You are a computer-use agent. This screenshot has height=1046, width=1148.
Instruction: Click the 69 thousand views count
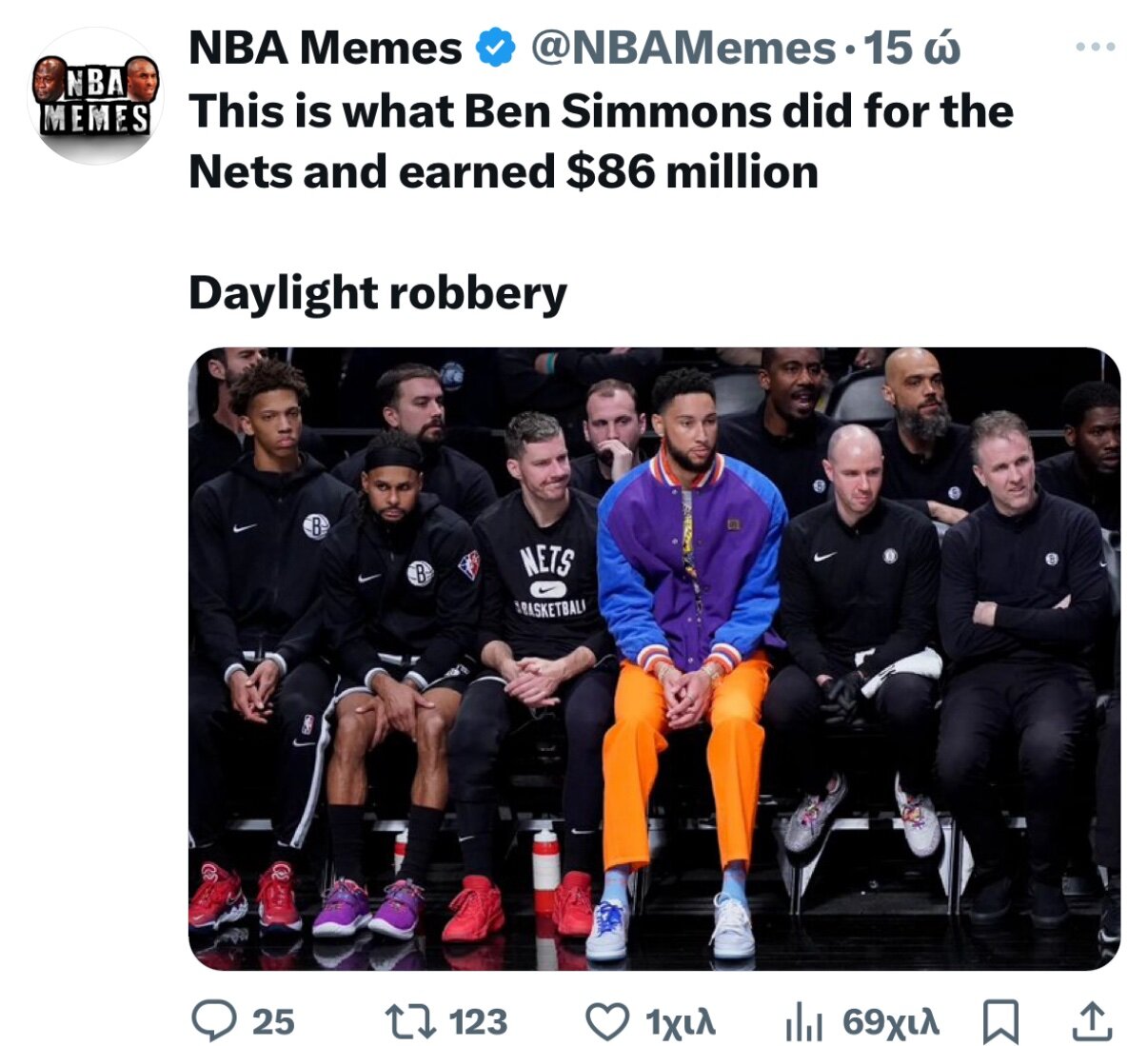click(891, 1022)
